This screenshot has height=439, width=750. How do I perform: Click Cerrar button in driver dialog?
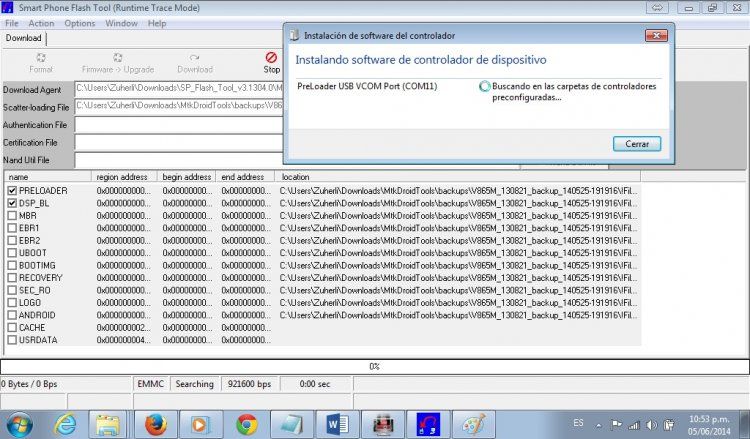[x=637, y=143]
